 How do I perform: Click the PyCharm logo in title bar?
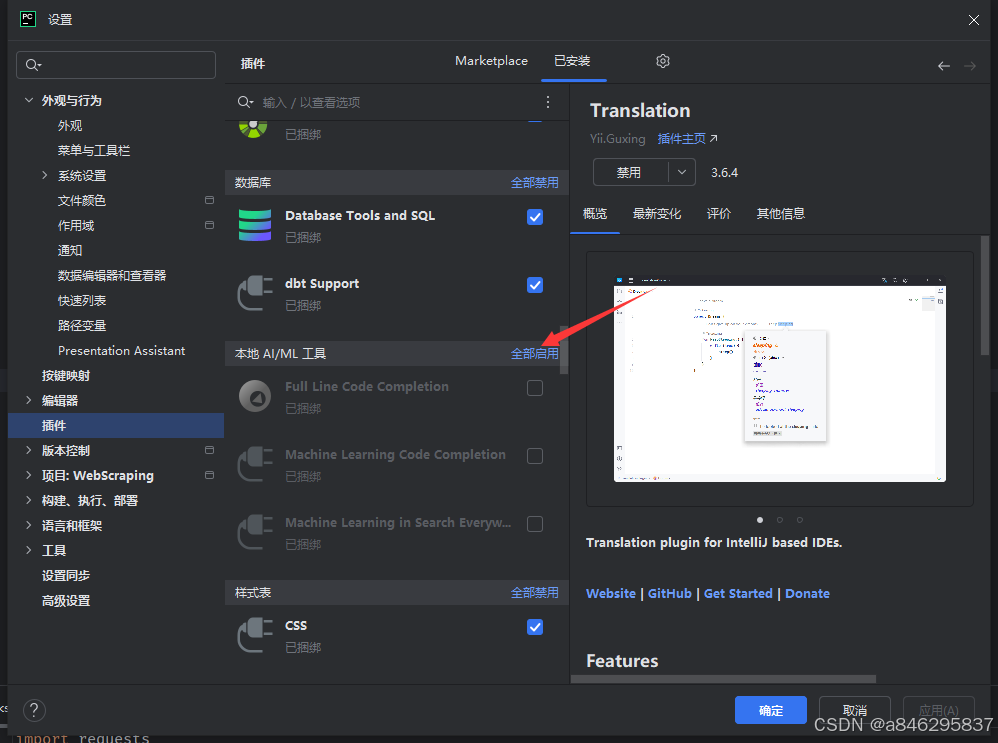(28, 19)
